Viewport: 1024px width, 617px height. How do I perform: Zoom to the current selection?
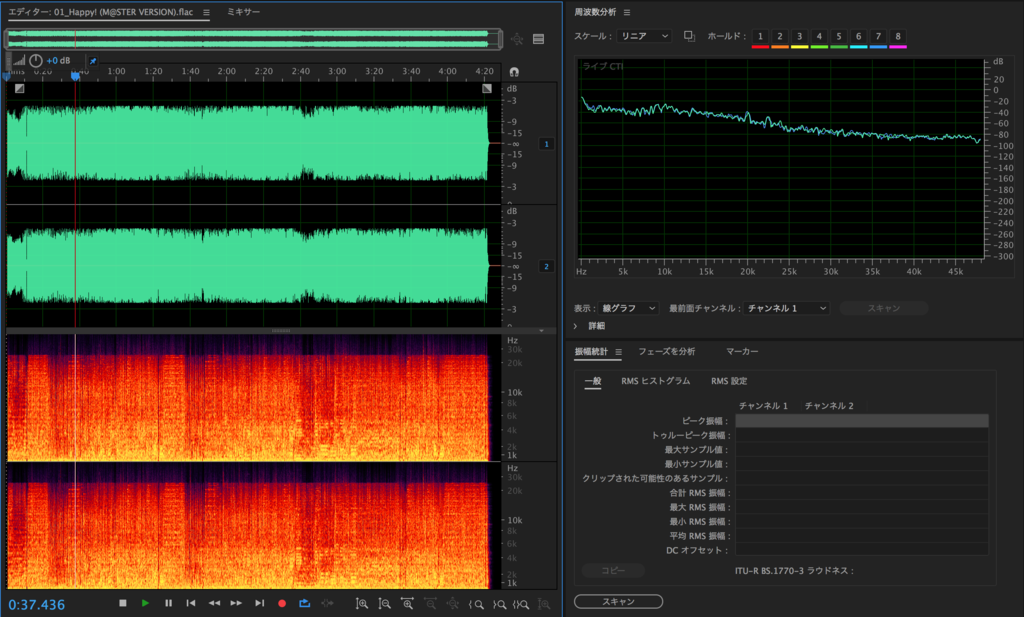tap(521, 605)
